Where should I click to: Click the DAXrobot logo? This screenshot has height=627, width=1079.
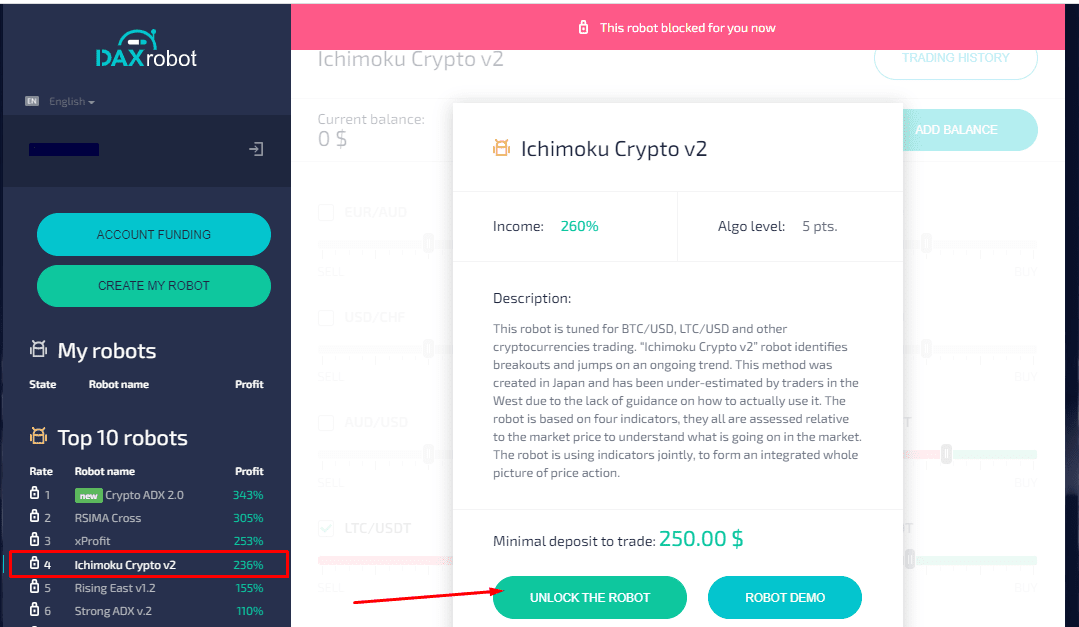(146, 49)
